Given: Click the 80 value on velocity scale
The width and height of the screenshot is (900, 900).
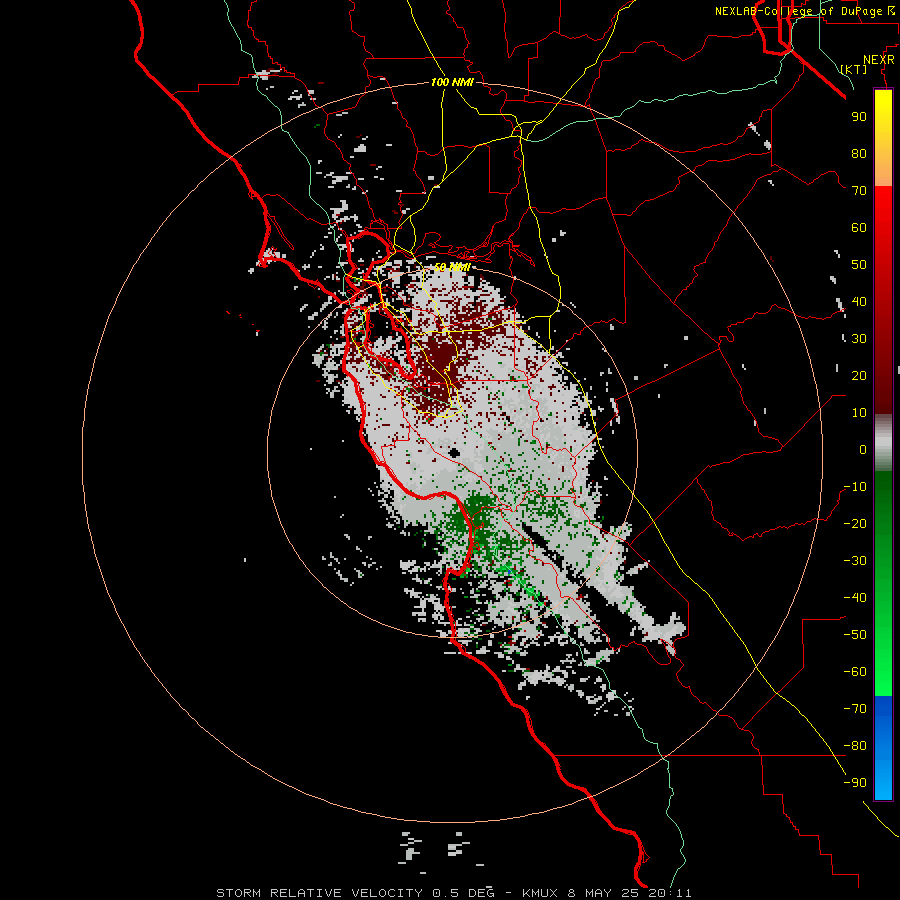Looking at the screenshot, I should tap(859, 153).
